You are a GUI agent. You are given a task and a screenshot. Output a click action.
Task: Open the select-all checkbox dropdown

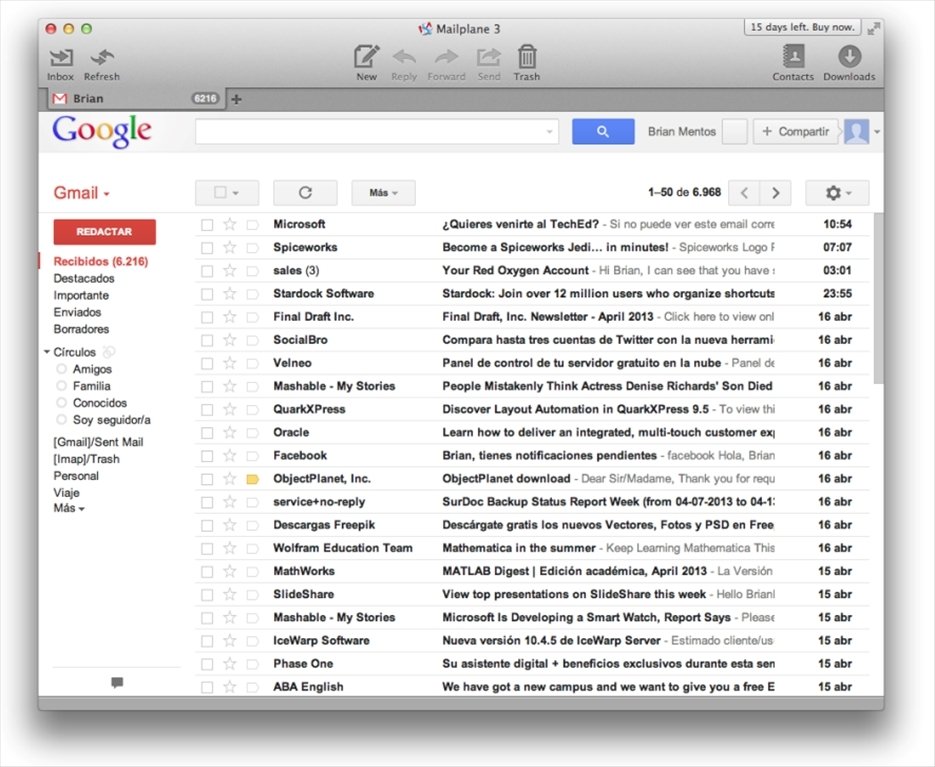click(x=227, y=193)
